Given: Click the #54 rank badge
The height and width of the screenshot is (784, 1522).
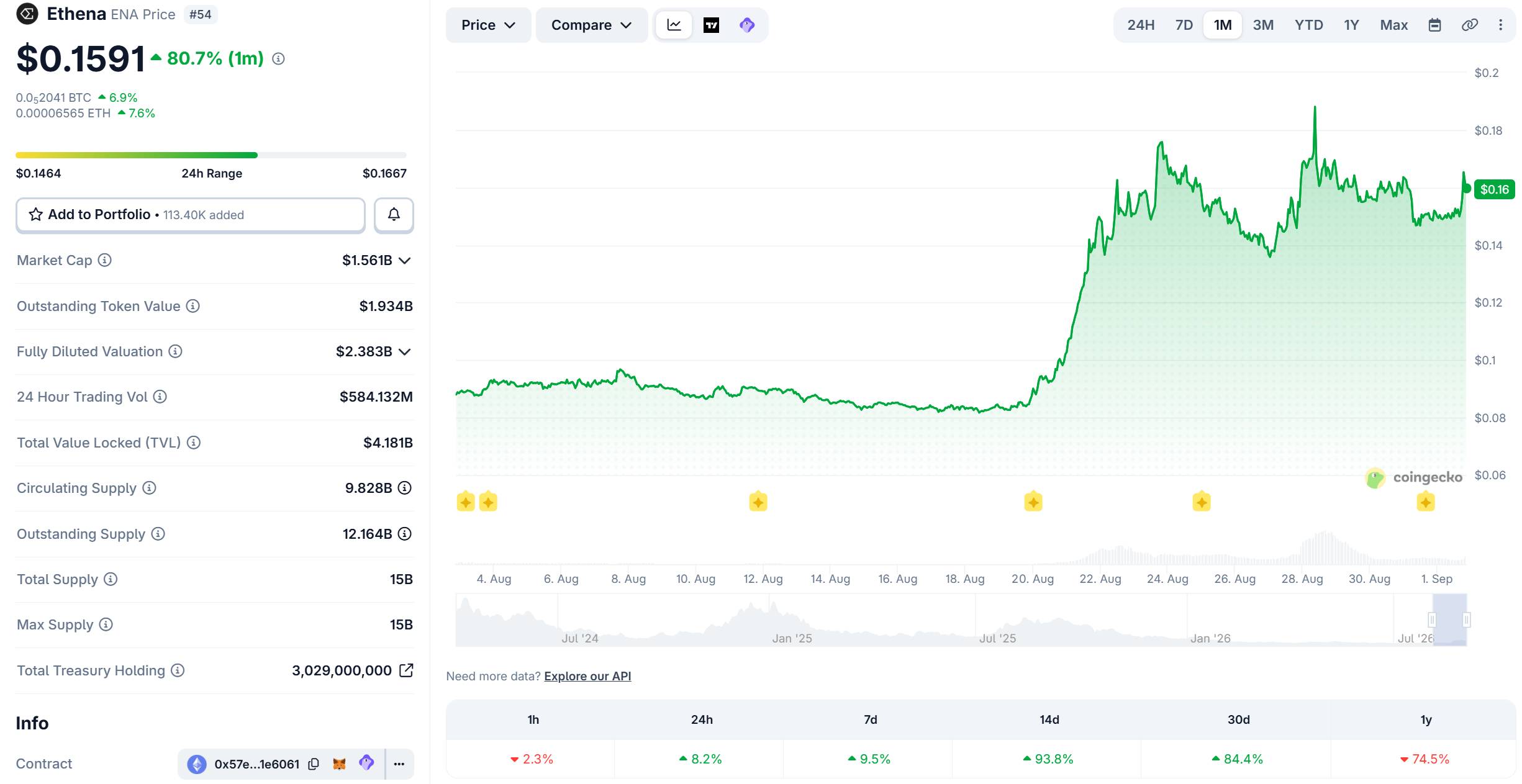Looking at the screenshot, I should [x=201, y=14].
